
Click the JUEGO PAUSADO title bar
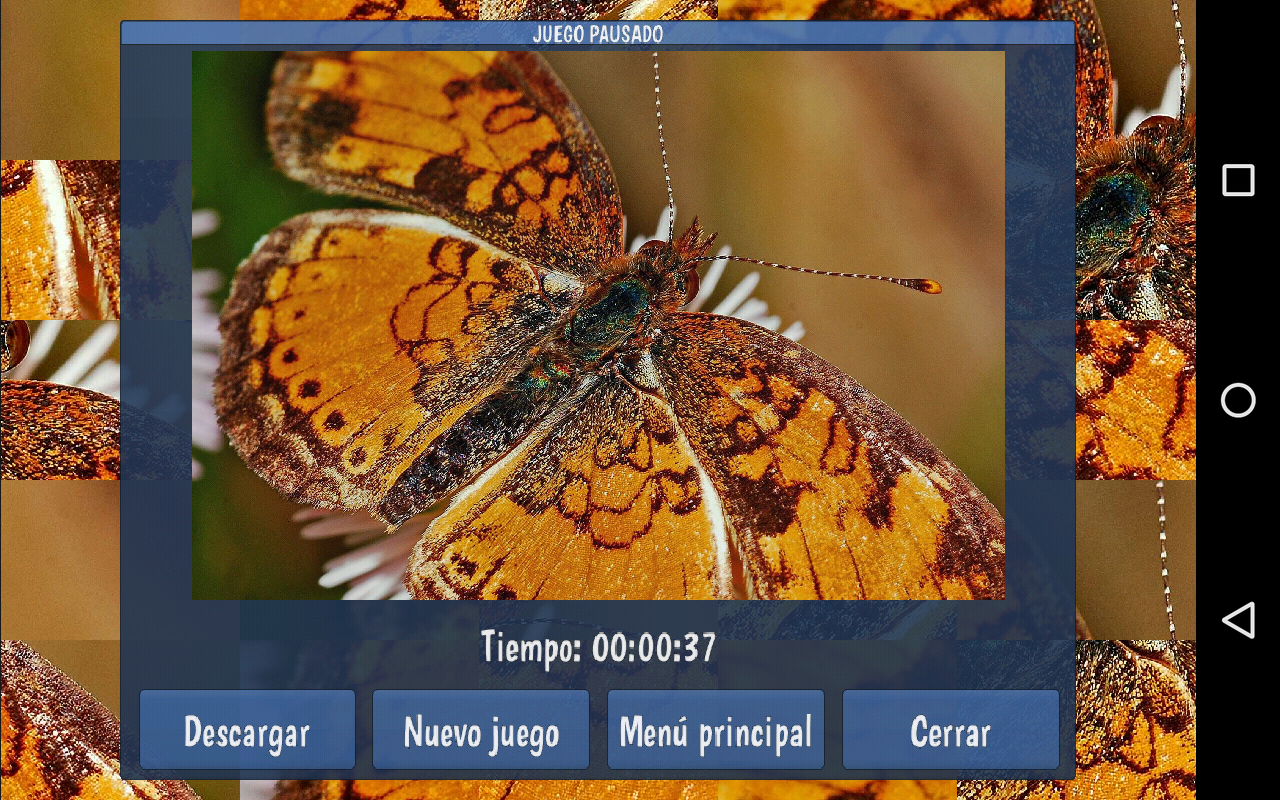click(598, 34)
